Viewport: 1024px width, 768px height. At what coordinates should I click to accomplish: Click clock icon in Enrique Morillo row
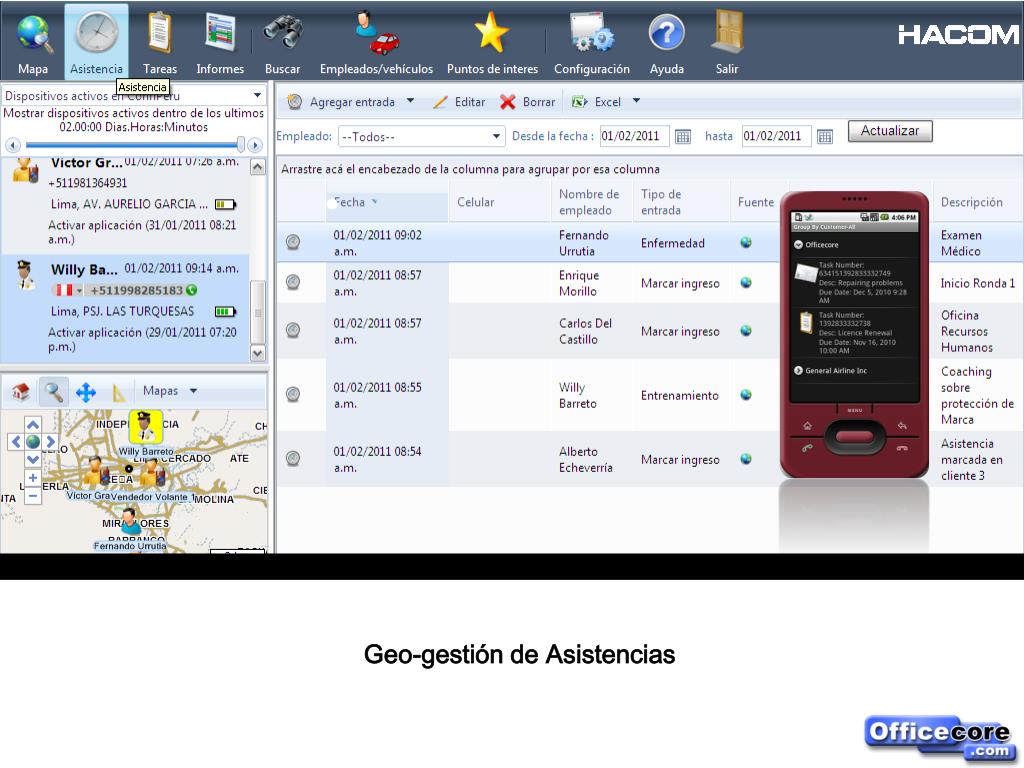293,282
